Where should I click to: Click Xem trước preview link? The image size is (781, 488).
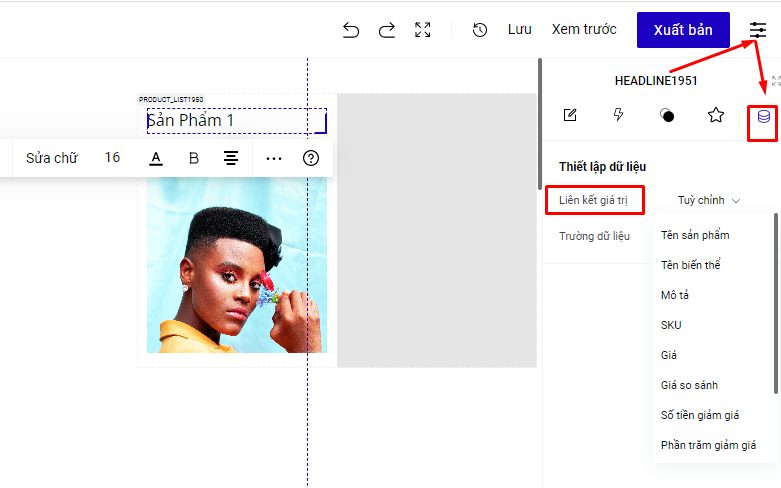(584, 30)
